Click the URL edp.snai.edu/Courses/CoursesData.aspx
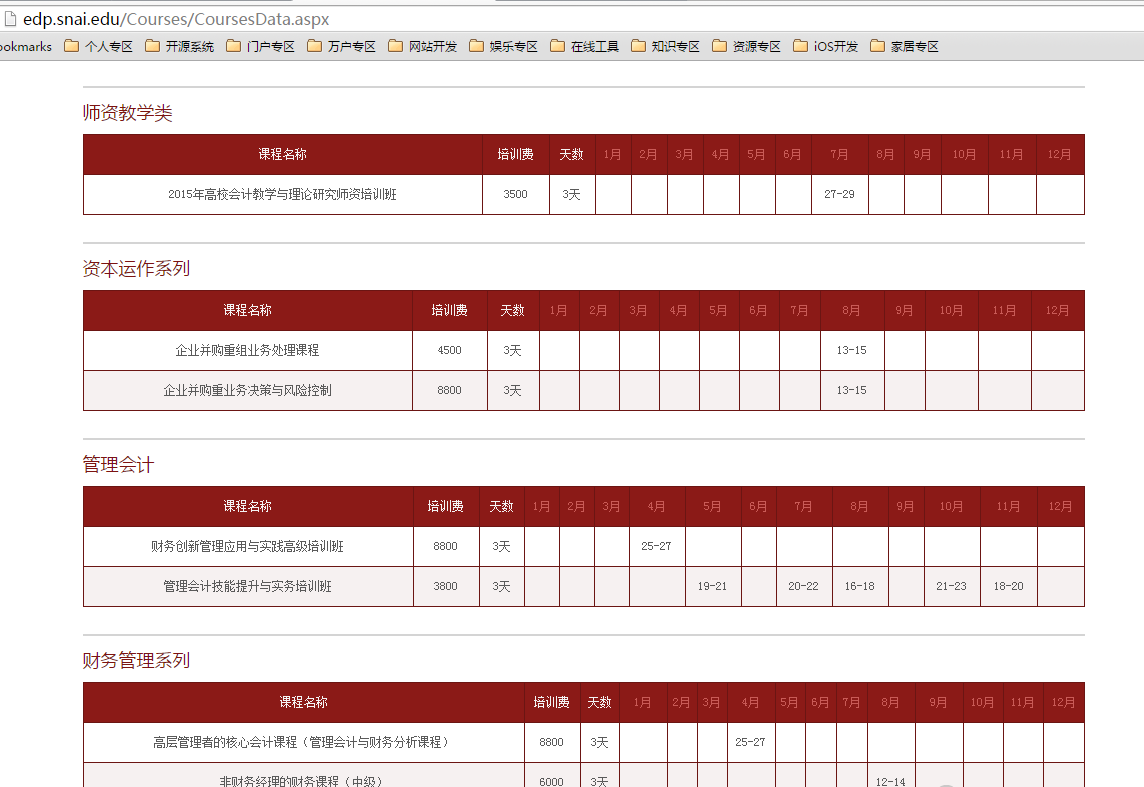Viewport: 1144px width, 787px height. [176, 20]
